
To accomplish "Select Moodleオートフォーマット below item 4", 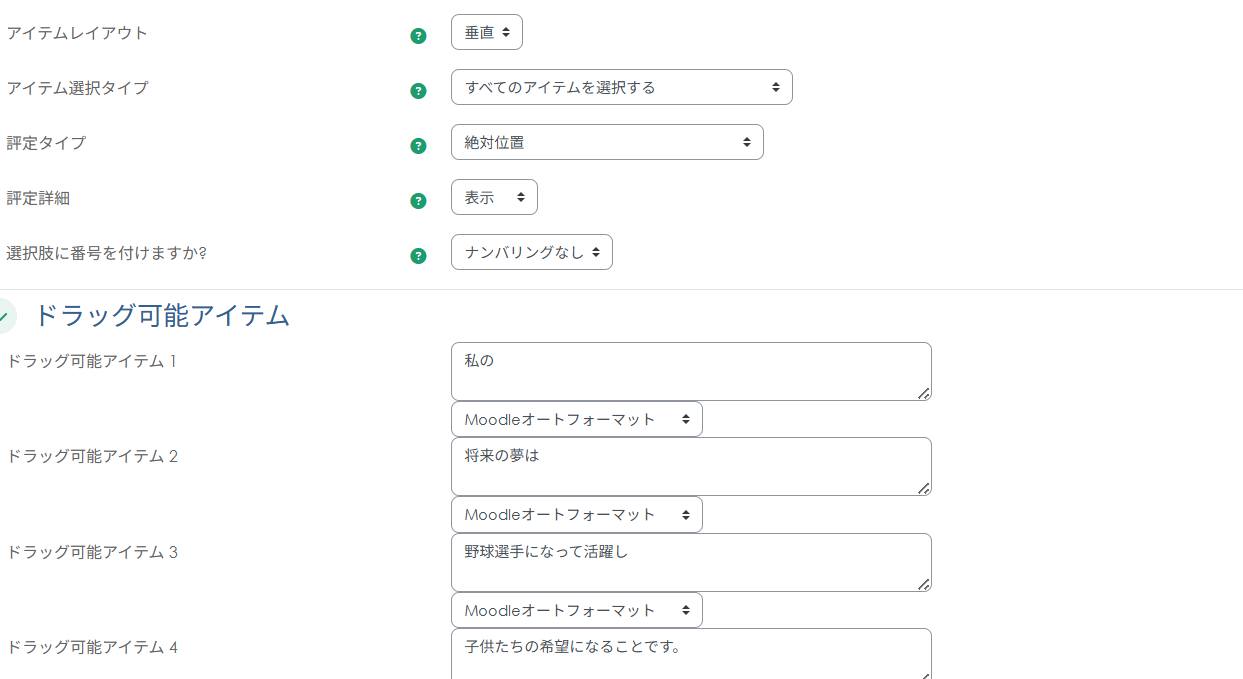I will click(x=576, y=677).
